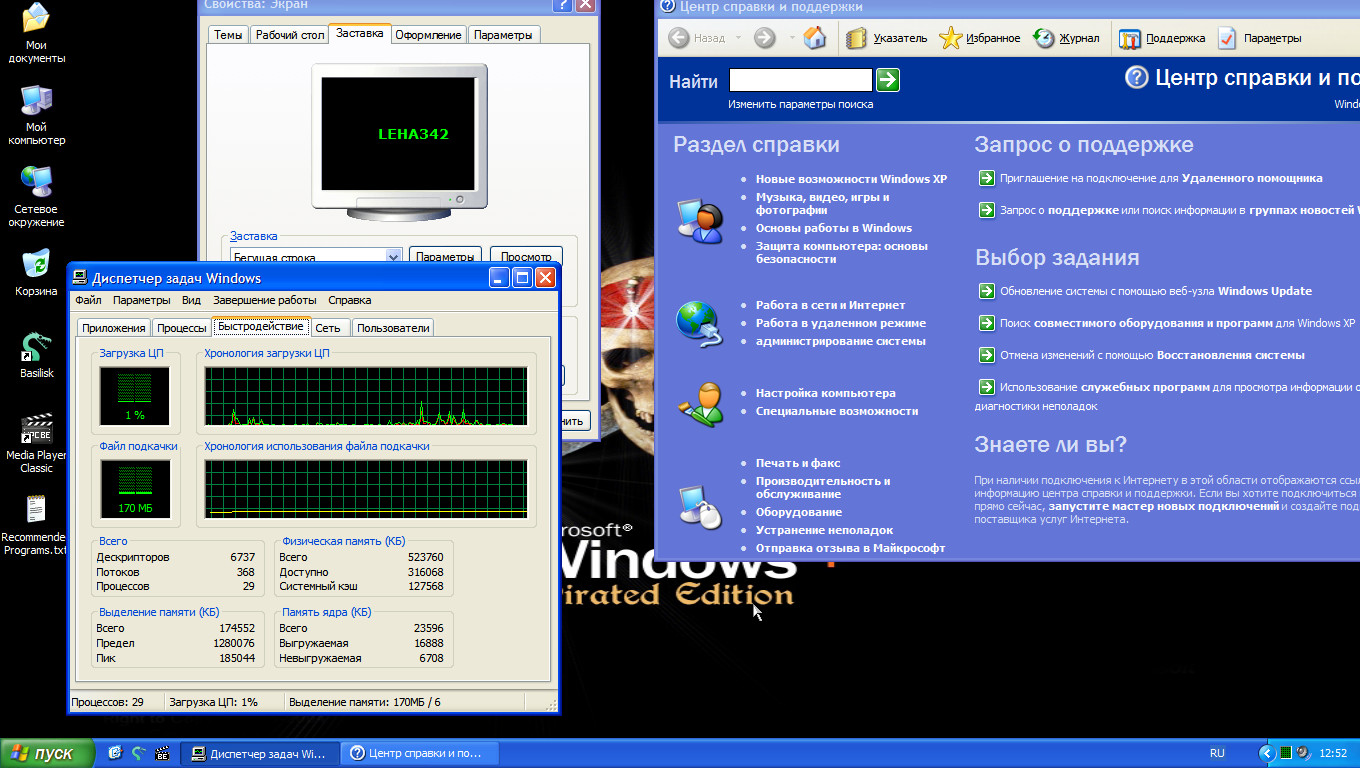1360x768 pixels.
Task: Open the Работа в сети и Интернет topic
Action: [830, 305]
